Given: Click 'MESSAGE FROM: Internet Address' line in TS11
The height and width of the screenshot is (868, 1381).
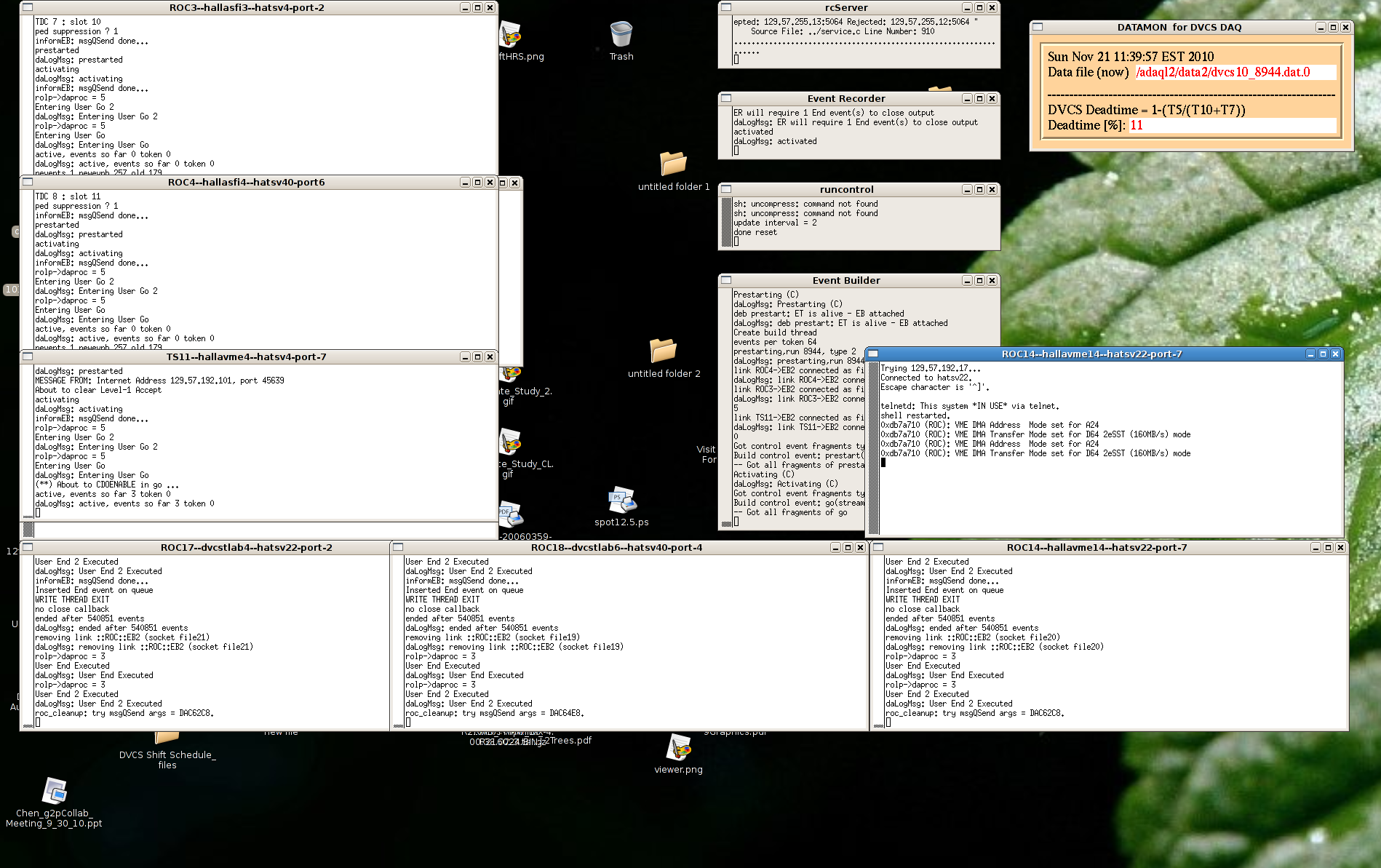Looking at the screenshot, I should 159,381.
